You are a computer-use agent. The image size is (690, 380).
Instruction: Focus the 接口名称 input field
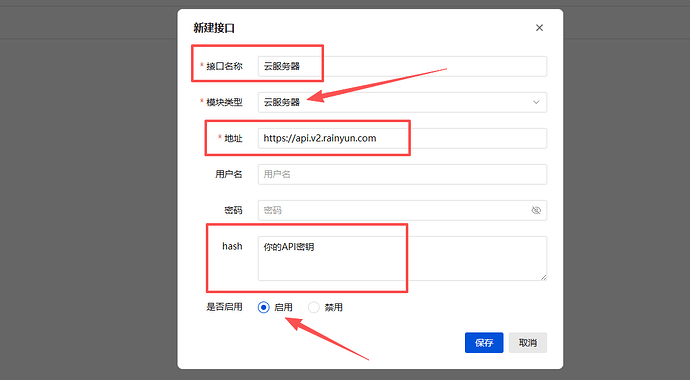click(x=402, y=66)
